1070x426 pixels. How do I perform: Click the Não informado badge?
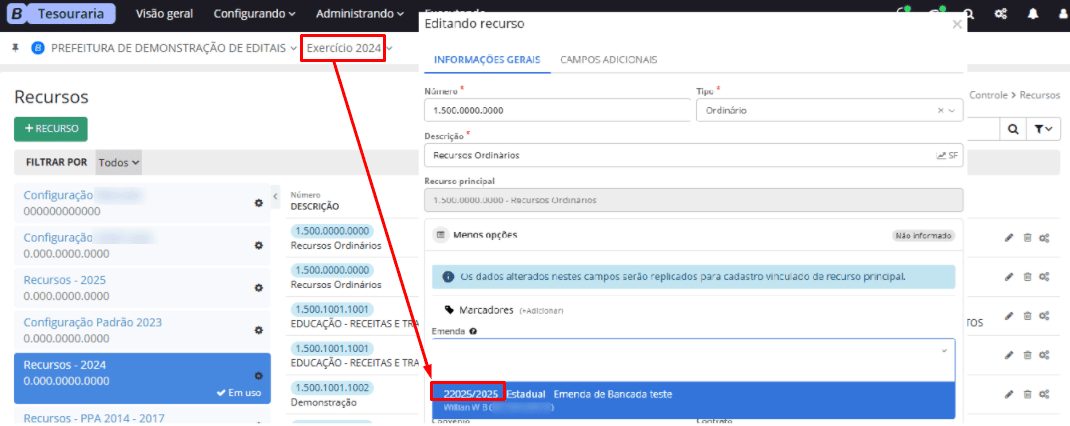(923, 236)
